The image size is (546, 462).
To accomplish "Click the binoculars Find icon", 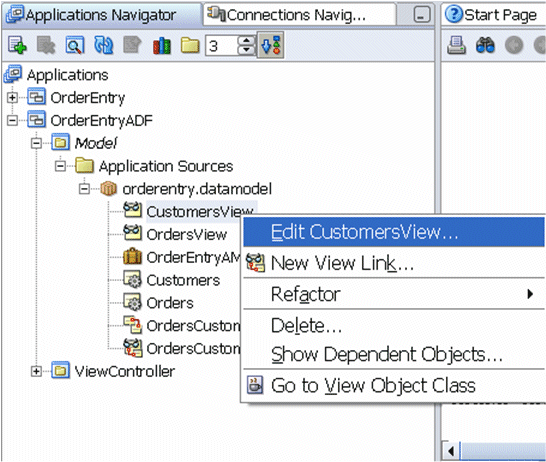I will click(485, 45).
